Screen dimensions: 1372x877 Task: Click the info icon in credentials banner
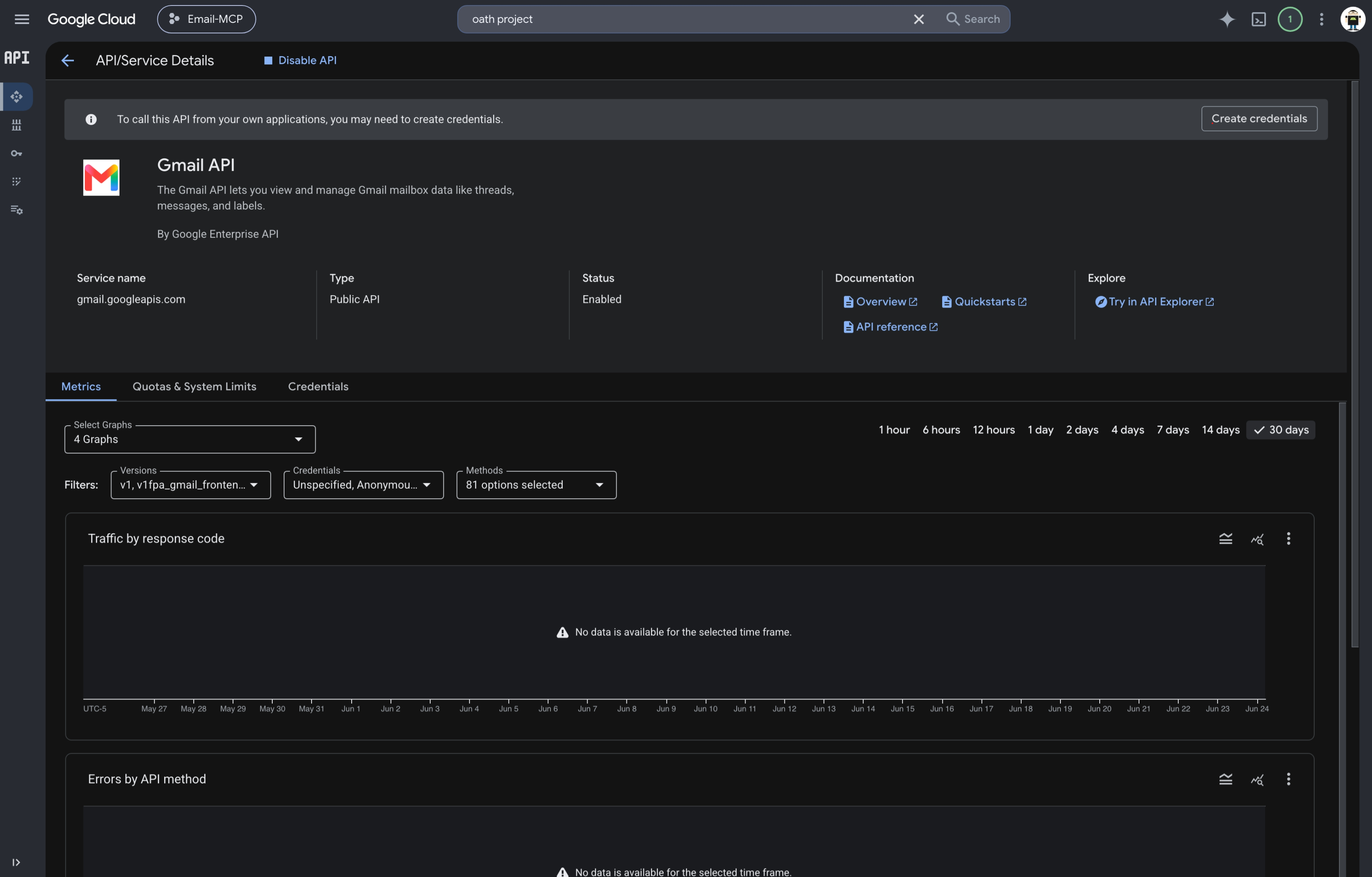point(91,119)
